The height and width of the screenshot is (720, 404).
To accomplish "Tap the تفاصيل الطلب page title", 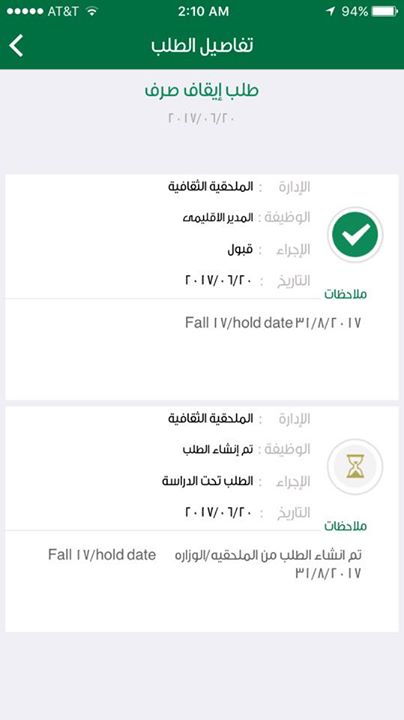I will [x=202, y=45].
